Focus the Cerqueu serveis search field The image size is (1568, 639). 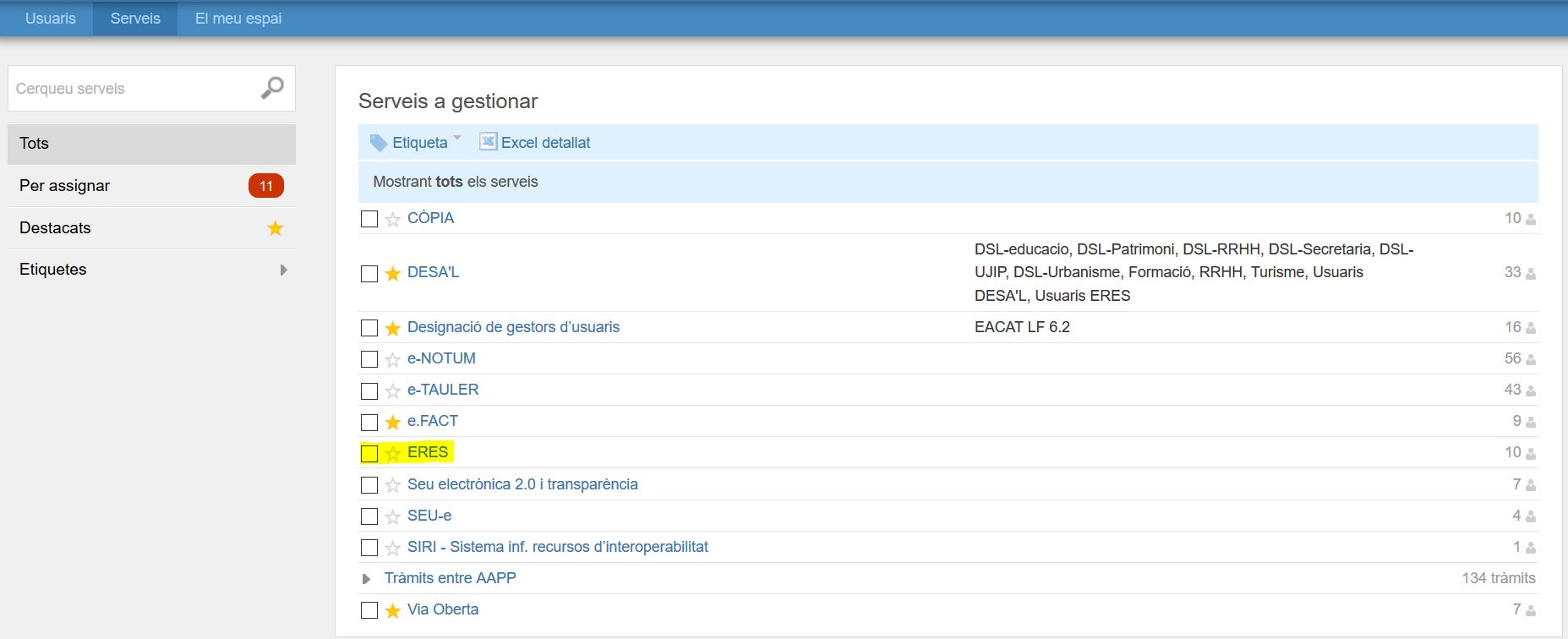coord(131,89)
